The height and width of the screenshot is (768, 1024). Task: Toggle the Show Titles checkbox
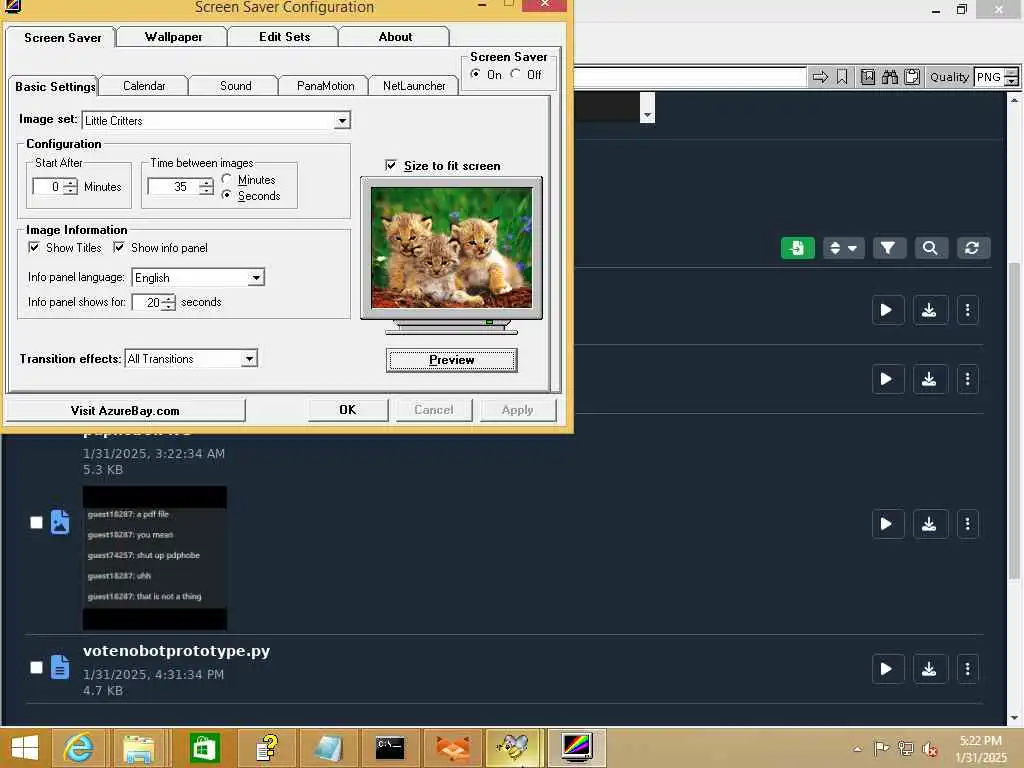point(34,248)
